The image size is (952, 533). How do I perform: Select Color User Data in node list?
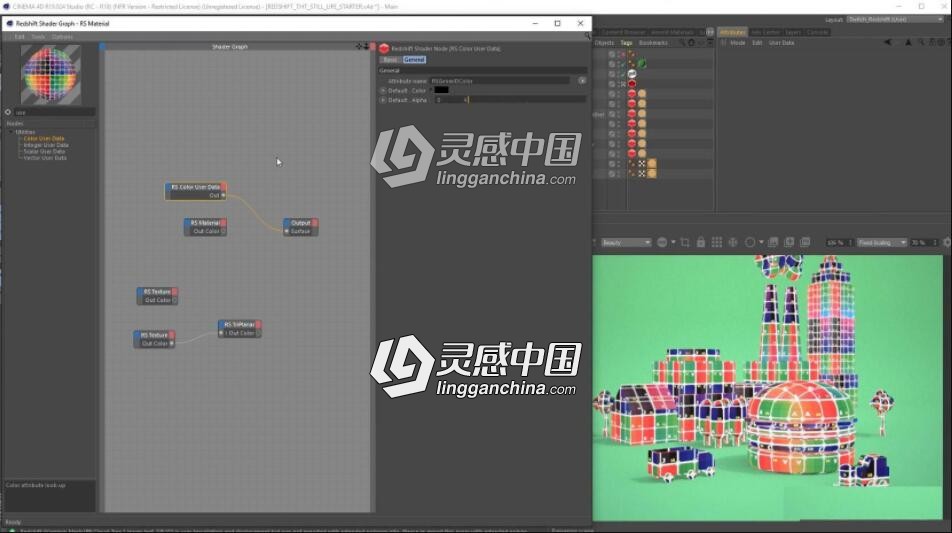click(x=44, y=138)
